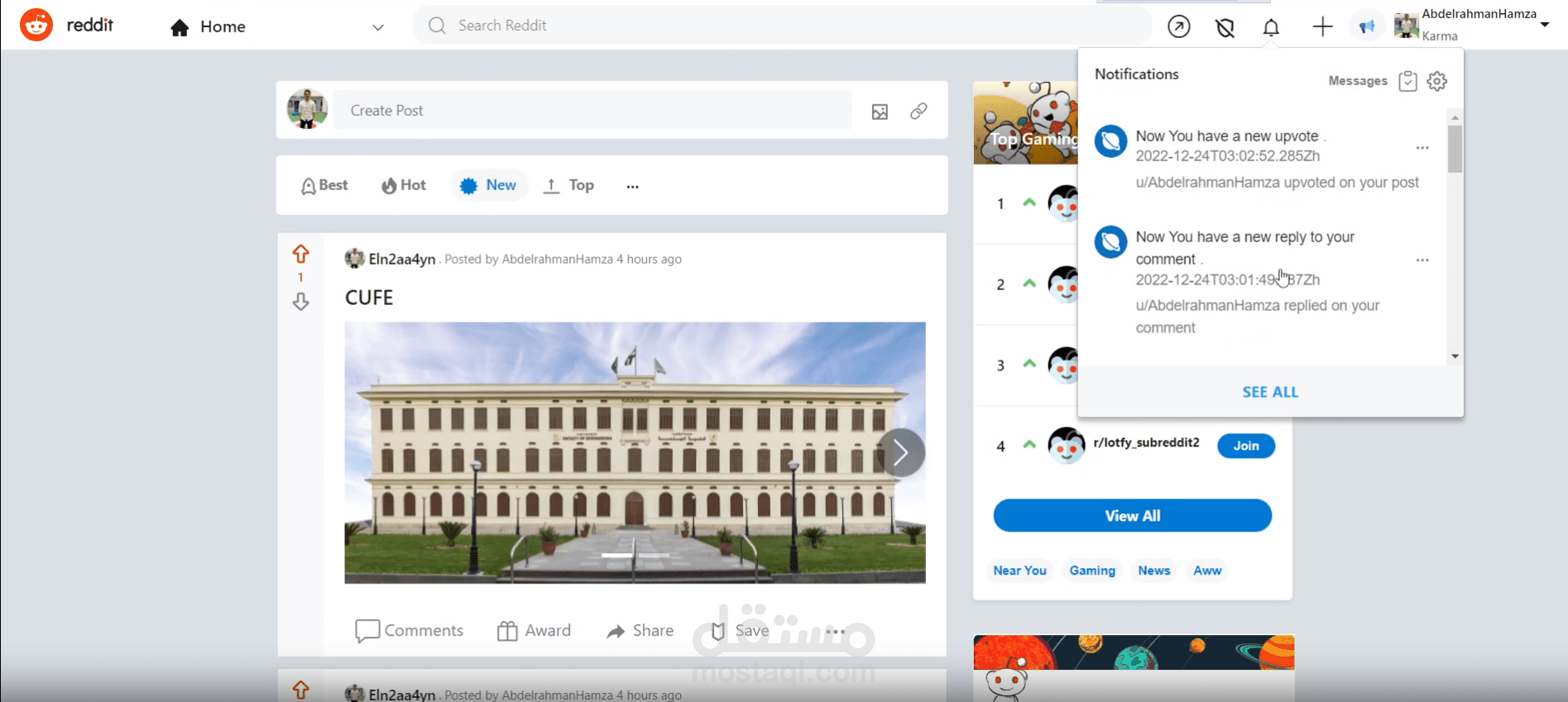Open the AbdelrahmanHamza user menu arrow
This screenshot has width=1568, height=702.
point(1545,25)
